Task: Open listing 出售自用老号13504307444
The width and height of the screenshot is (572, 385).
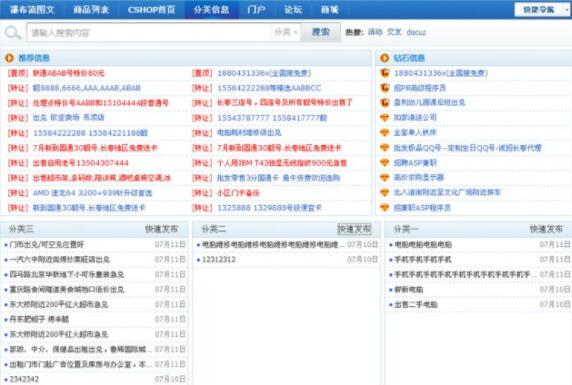Action: click(81, 163)
